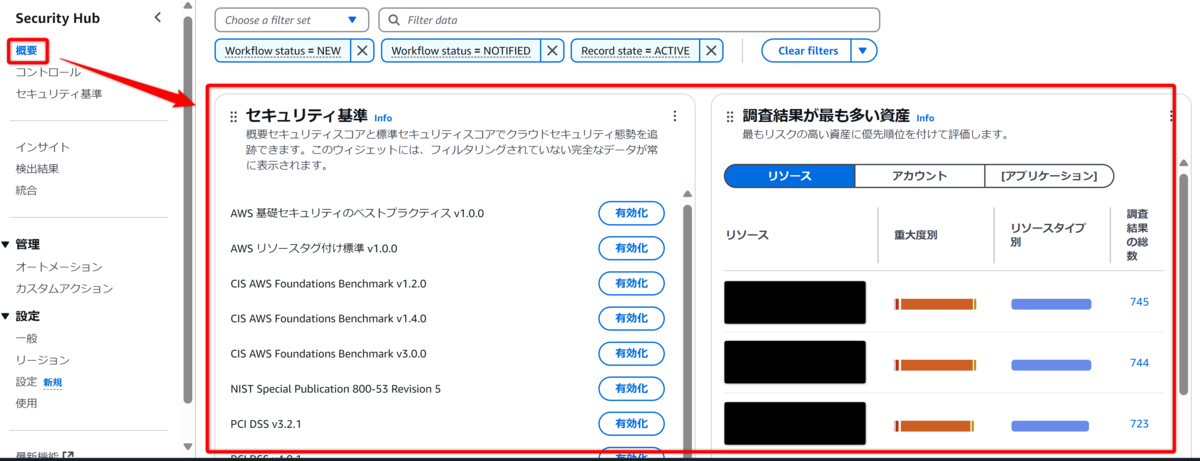Open the セキュリティ基準 widget options menu
This screenshot has width=1200, height=461.
pyautogui.click(x=675, y=116)
